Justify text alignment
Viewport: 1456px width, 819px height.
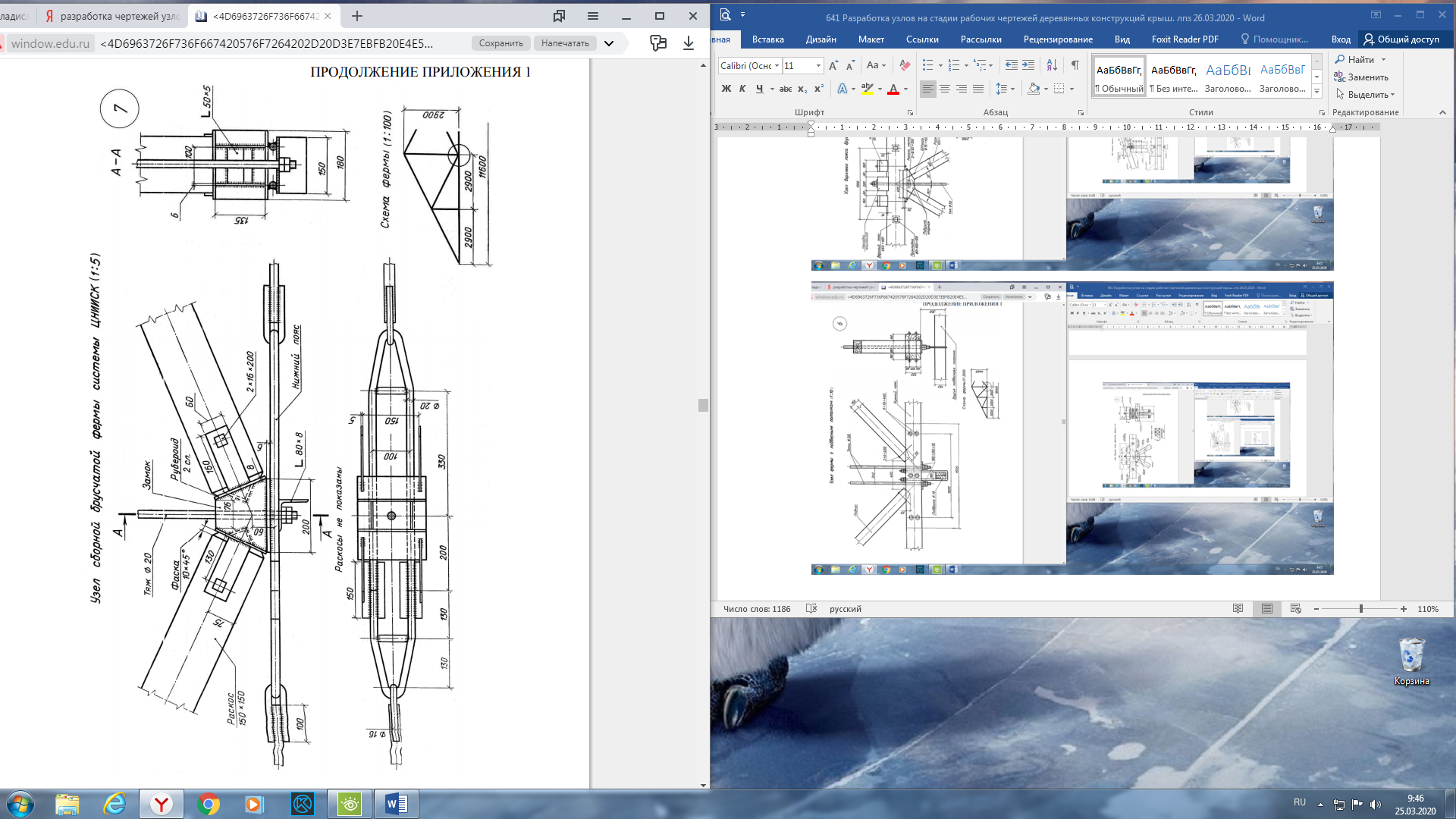tap(978, 89)
